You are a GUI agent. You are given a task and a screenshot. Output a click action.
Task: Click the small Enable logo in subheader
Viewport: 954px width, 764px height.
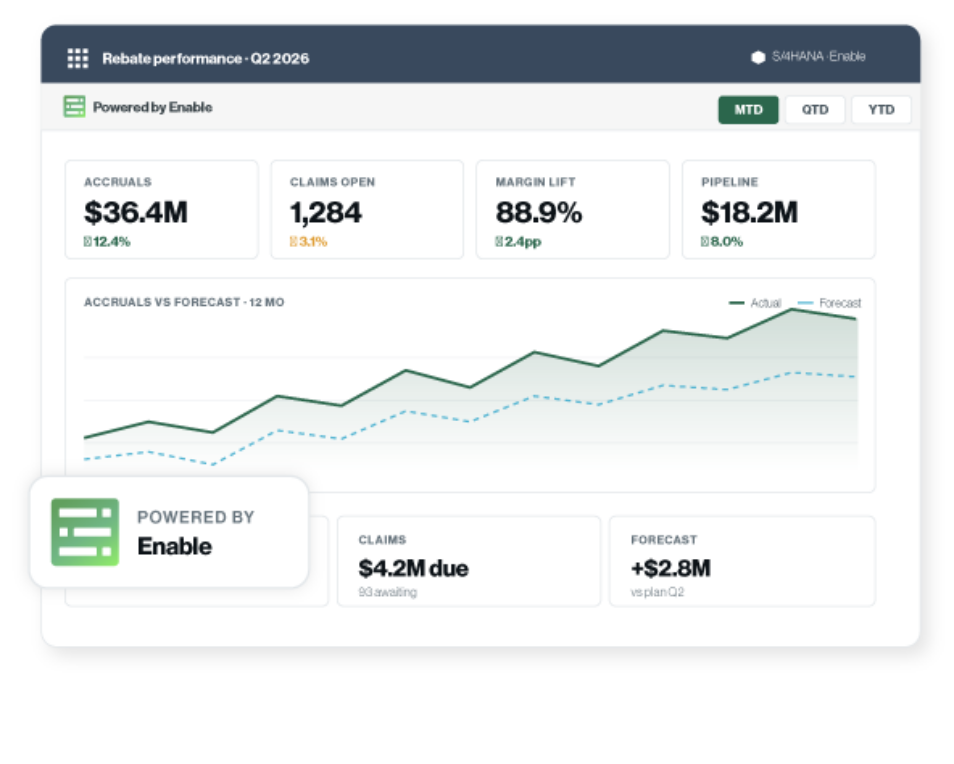pyautogui.click(x=74, y=106)
